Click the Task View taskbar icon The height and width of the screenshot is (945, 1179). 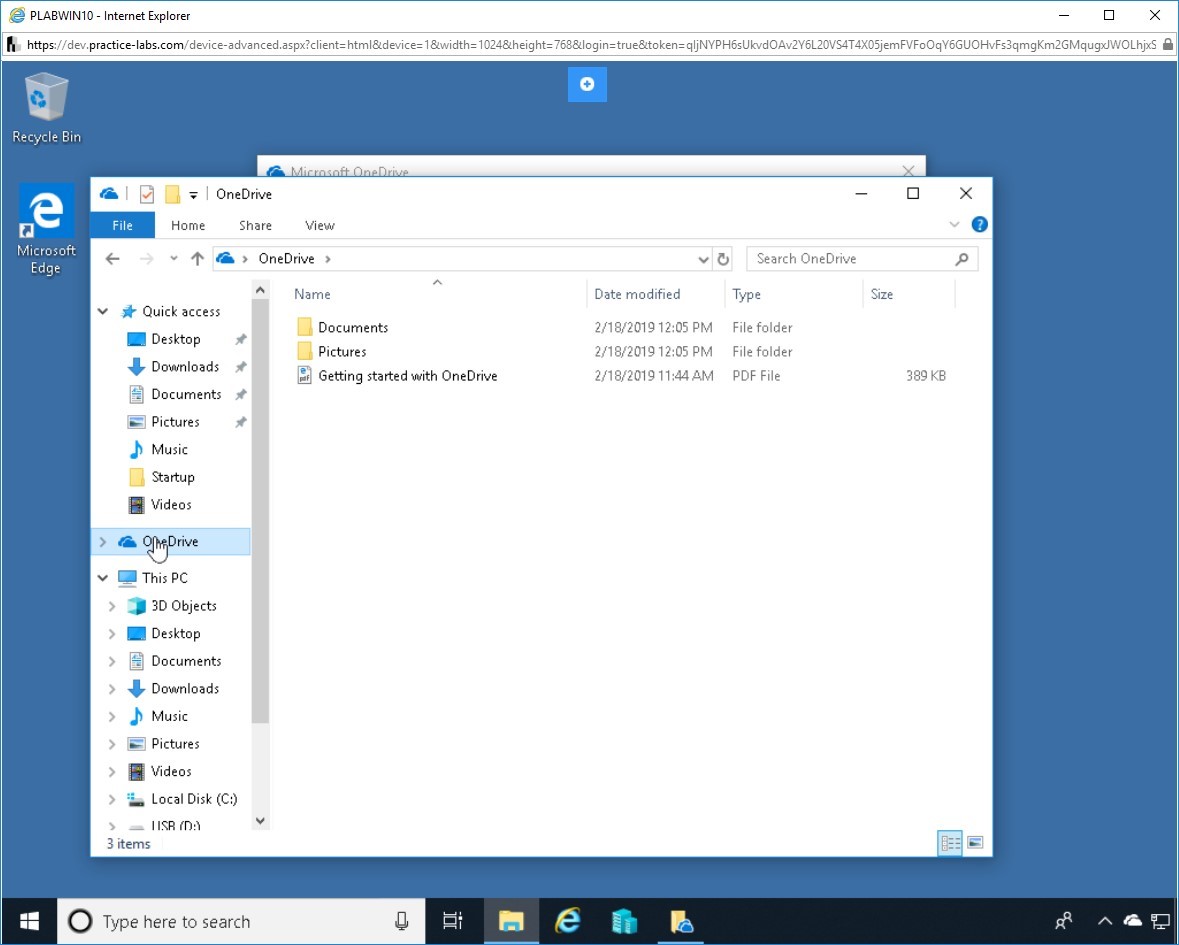[453, 921]
